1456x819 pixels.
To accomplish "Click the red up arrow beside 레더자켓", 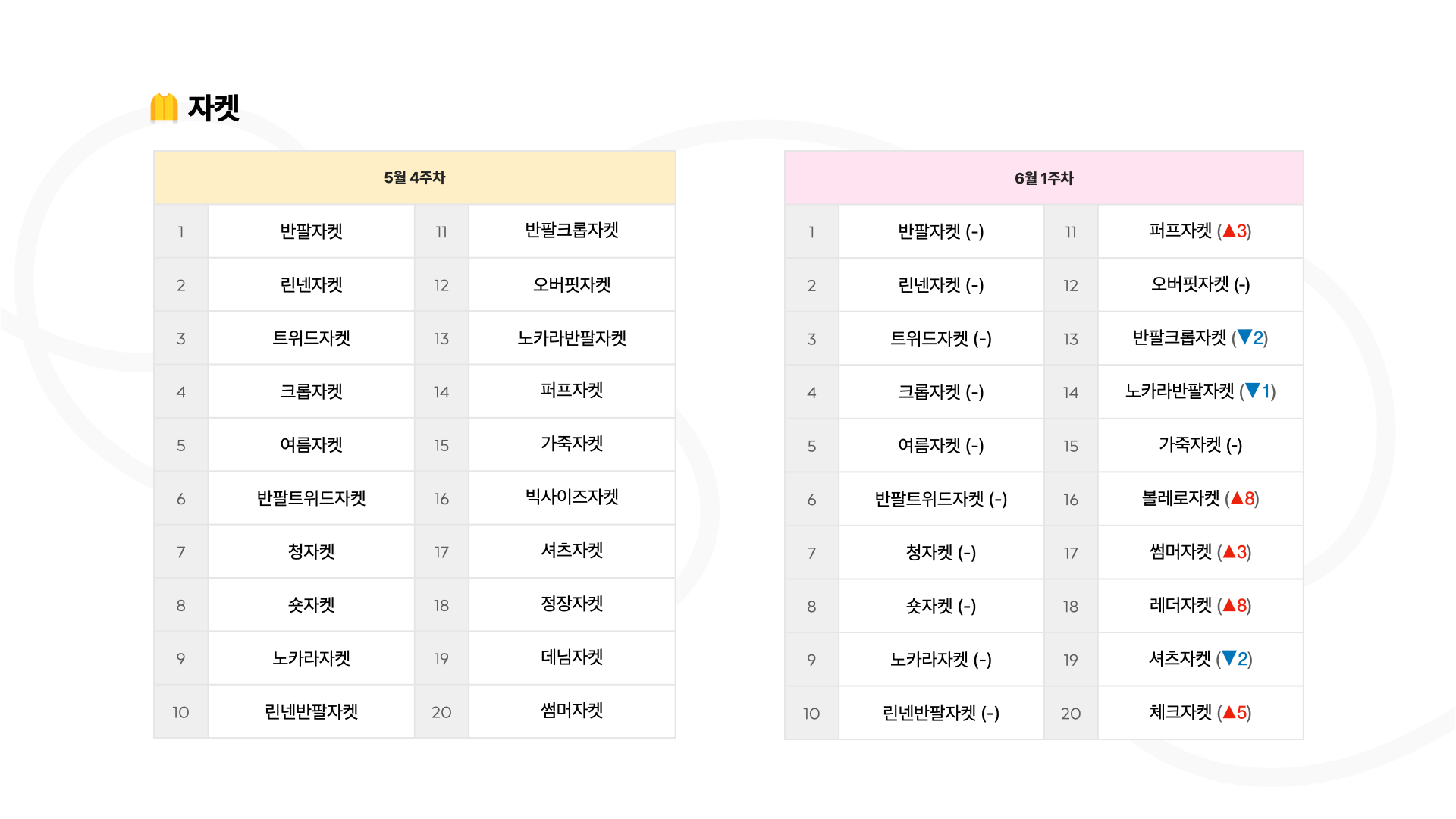I will click(1229, 605).
